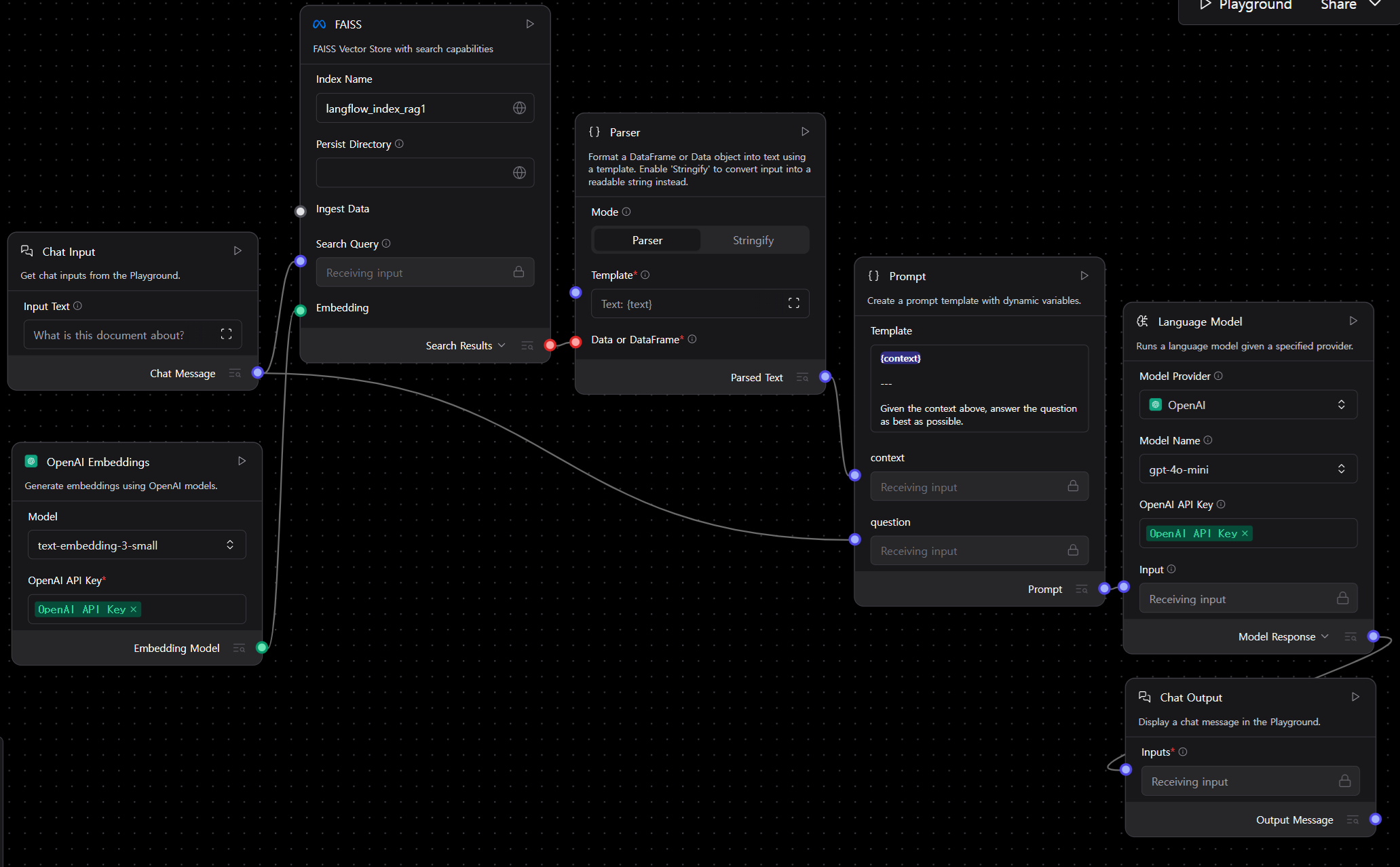Open gpt-4o-mini Model Name dropdown
Viewport: 1400px width, 867px height.
1247,469
